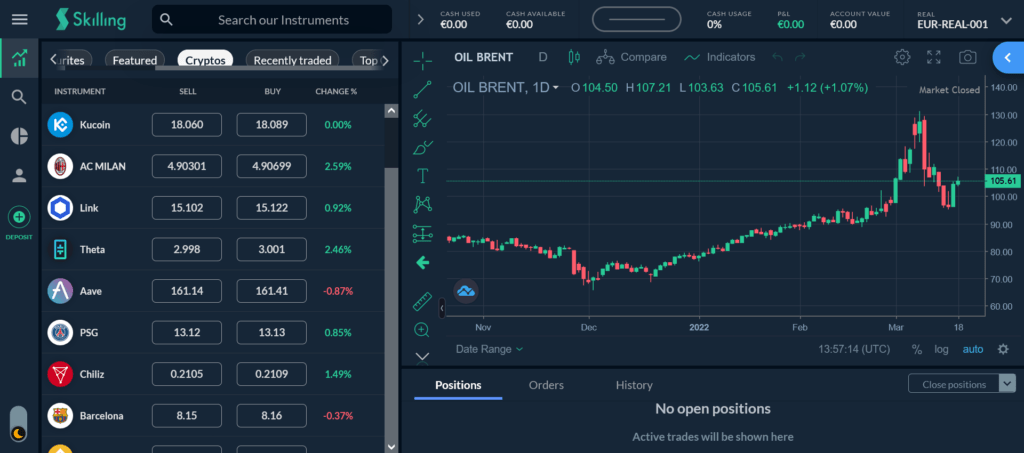Select the ruler measure tool
Viewport: 1024px width, 453px height.
coord(423,302)
